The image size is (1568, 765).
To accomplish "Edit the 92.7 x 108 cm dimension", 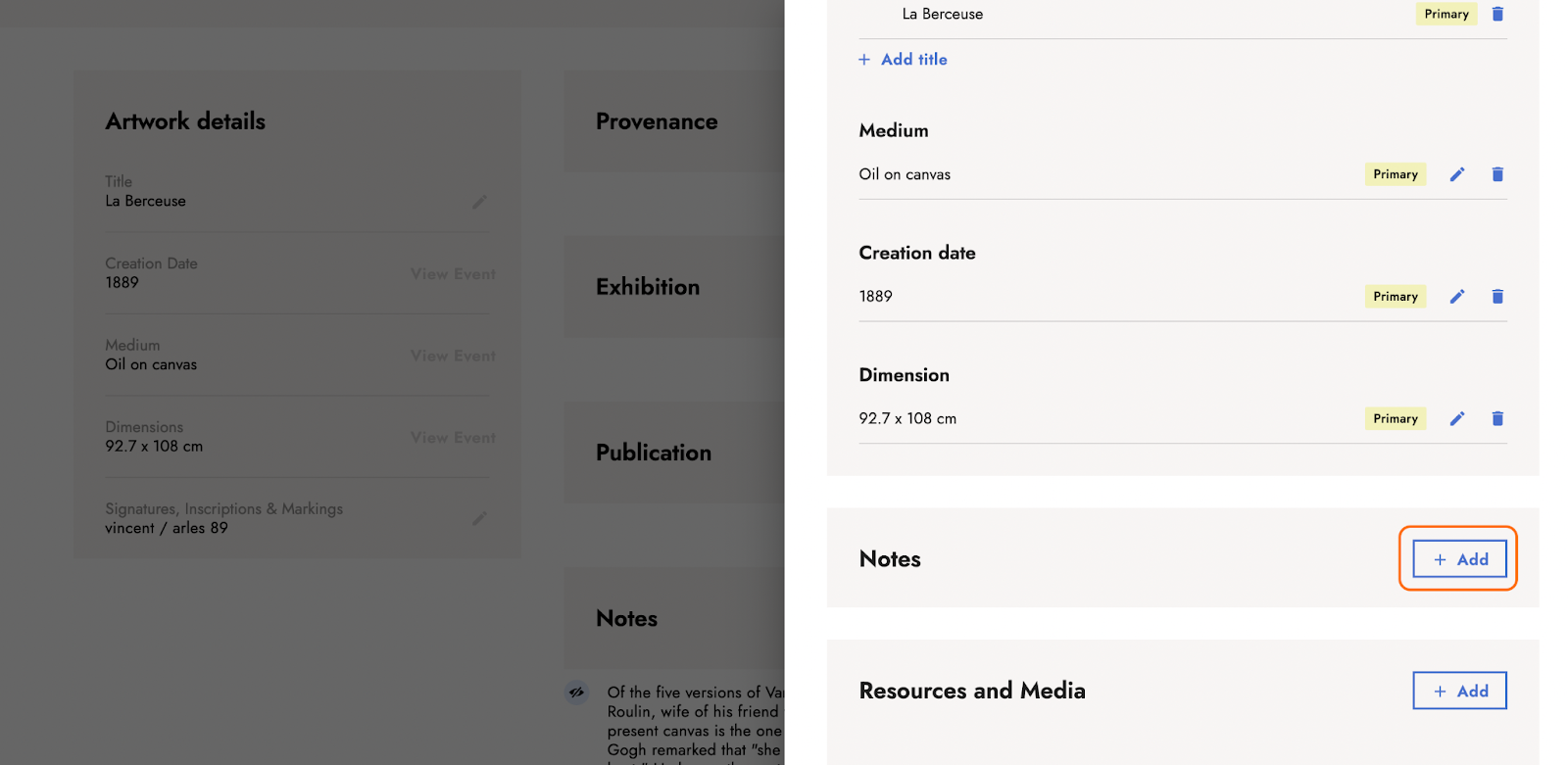I will (x=1457, y=419).
